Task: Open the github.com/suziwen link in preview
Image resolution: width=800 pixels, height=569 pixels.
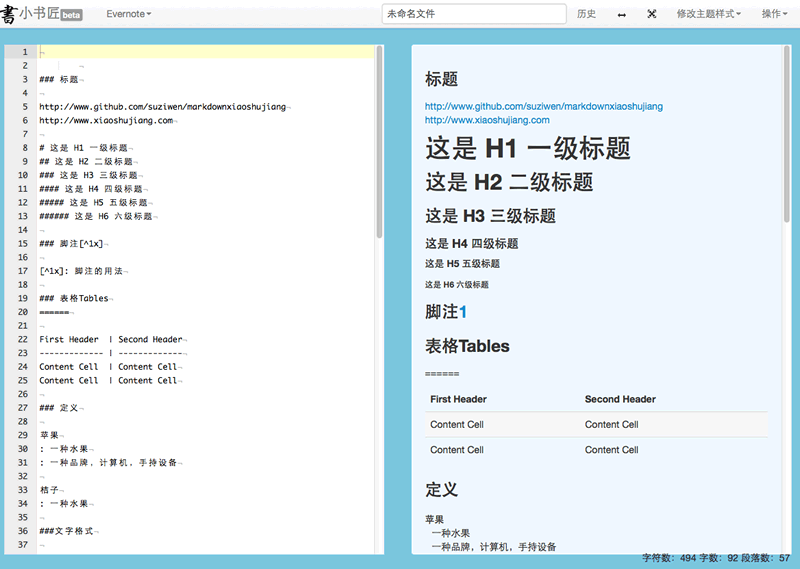Action: pyautogui.click(x=543, y=106)
